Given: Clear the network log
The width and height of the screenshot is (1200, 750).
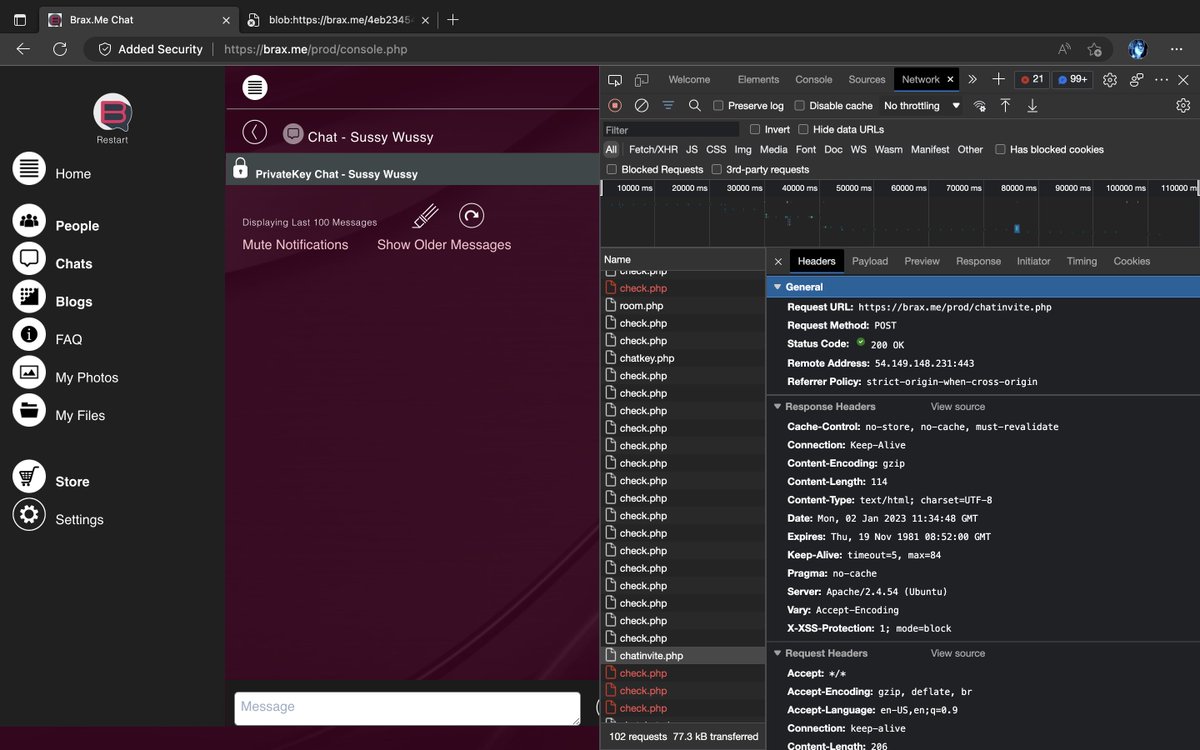Looking at the screenshot, I should [642, 105].
